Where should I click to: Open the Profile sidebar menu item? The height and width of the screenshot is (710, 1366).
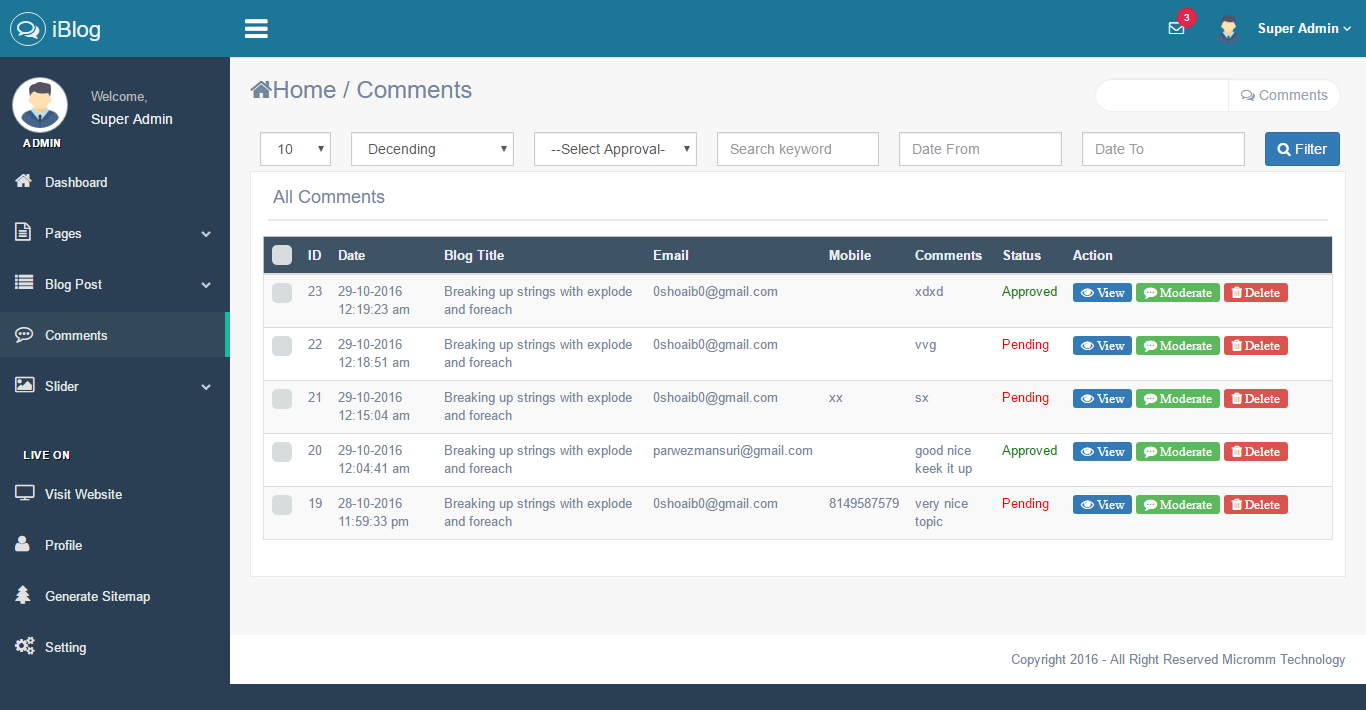pos(63,545)
